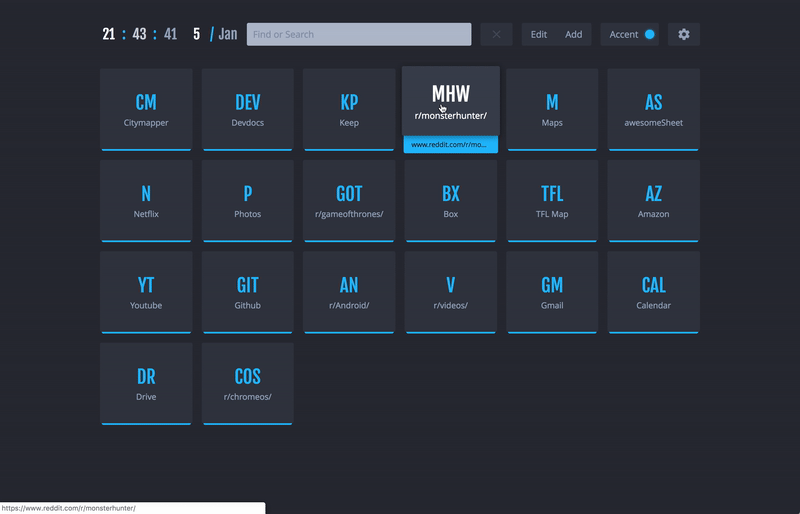800x514 pixels.
Task: Open the TFL Map tile
Action: click(x=552, y=201)
